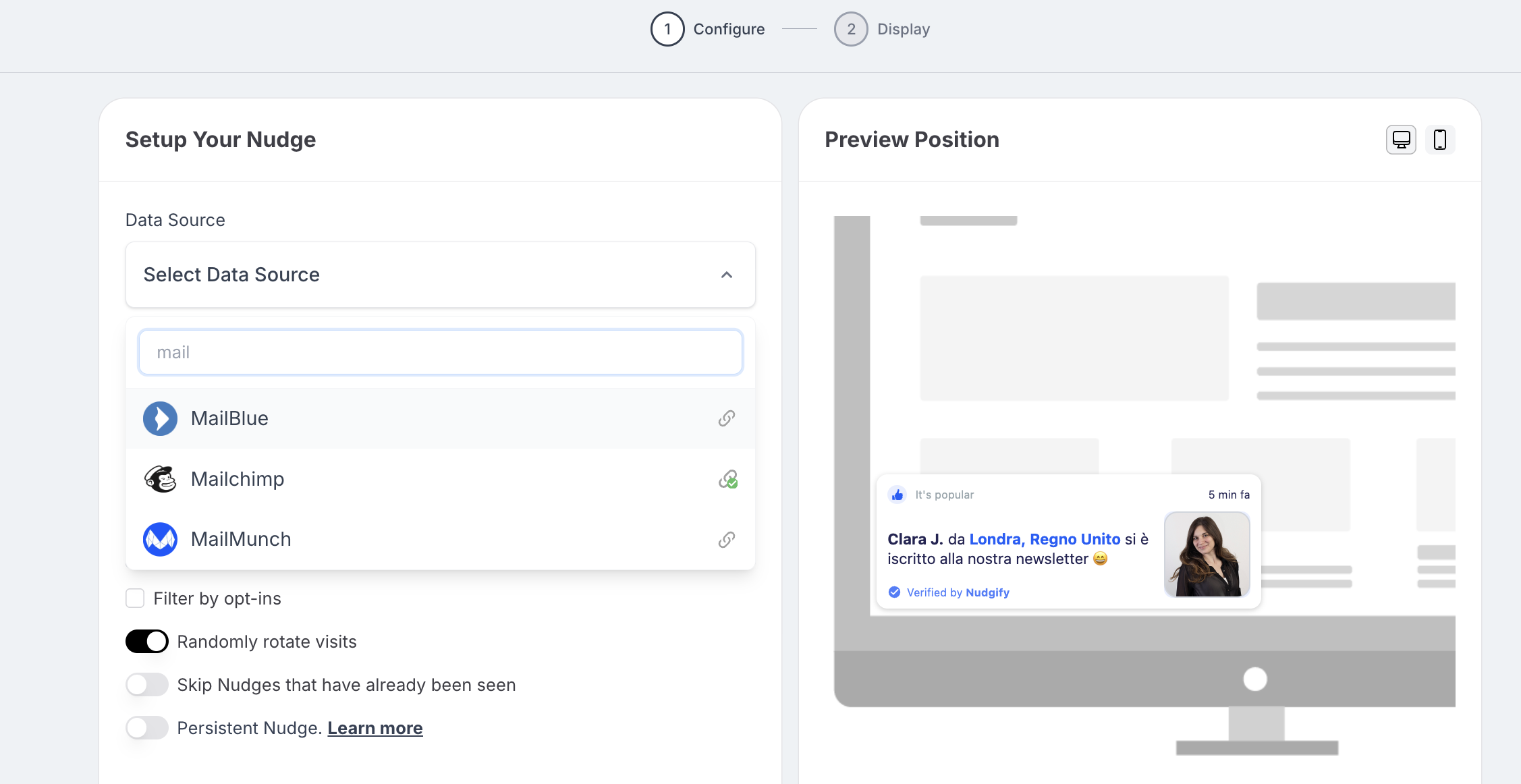Check Filter by opt-ins checkbox
This screenshot has height=784, width=1521.
135,598
